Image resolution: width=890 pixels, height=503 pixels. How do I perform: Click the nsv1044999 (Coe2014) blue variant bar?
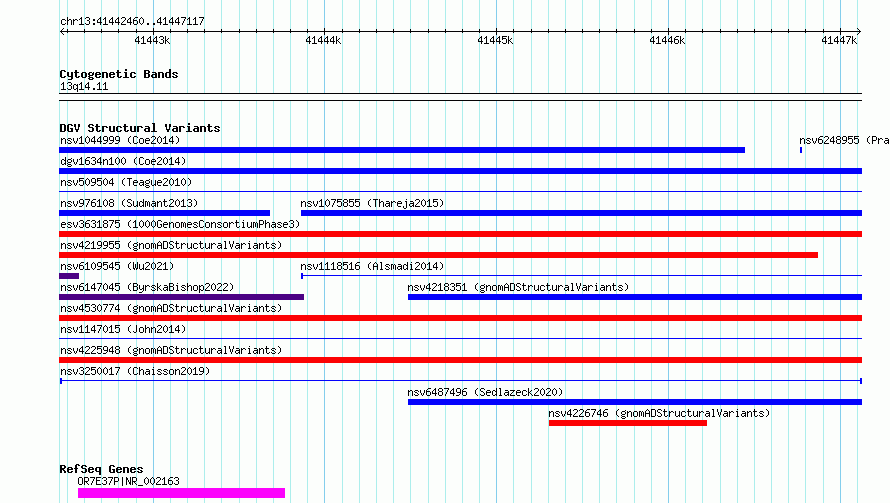coord(402,150)
